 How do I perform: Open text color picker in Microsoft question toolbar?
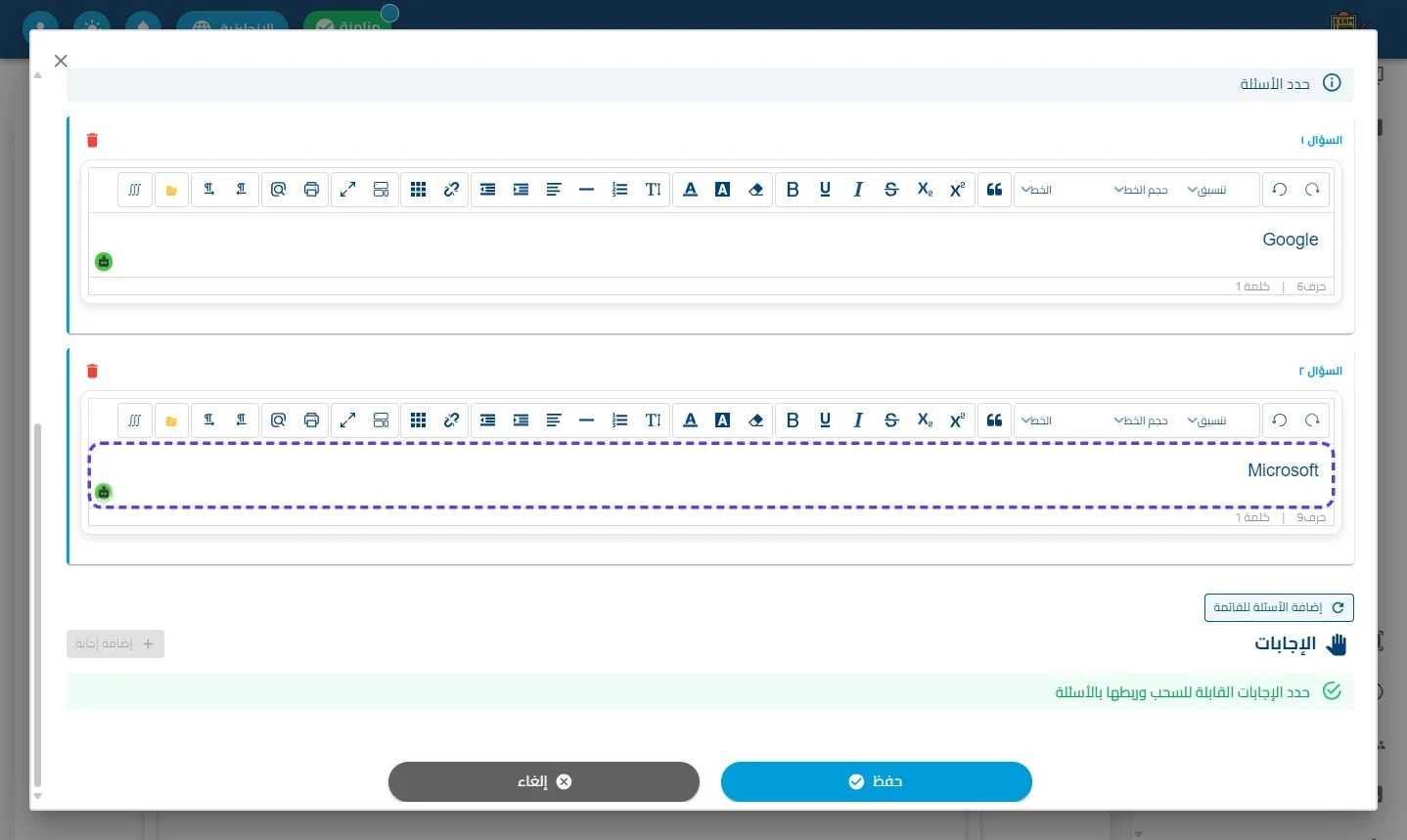tap(691, 420)
